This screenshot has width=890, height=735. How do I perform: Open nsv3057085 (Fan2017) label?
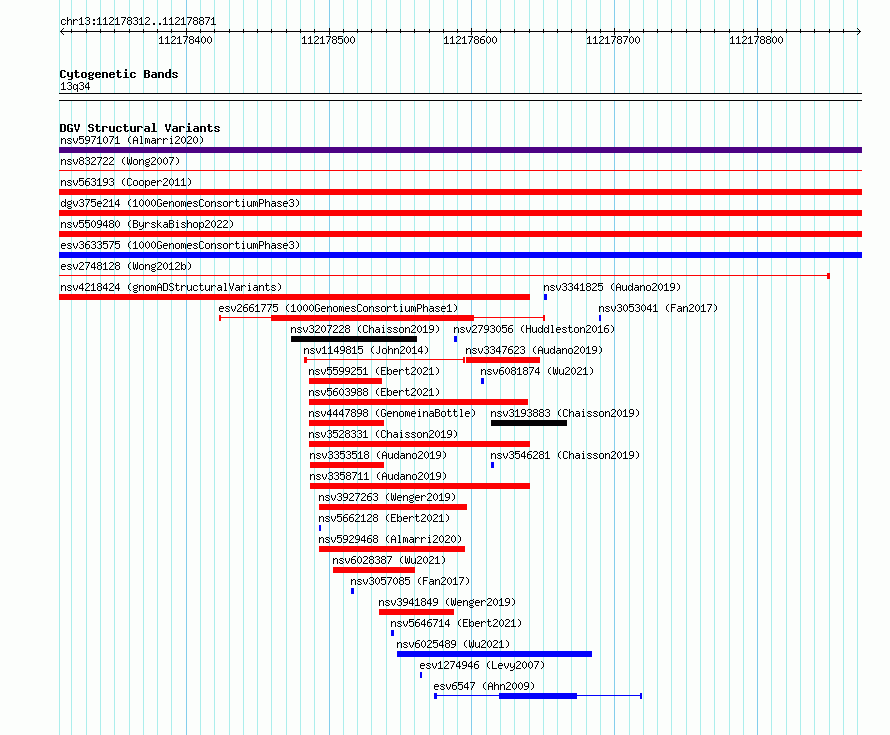(410, 581)
